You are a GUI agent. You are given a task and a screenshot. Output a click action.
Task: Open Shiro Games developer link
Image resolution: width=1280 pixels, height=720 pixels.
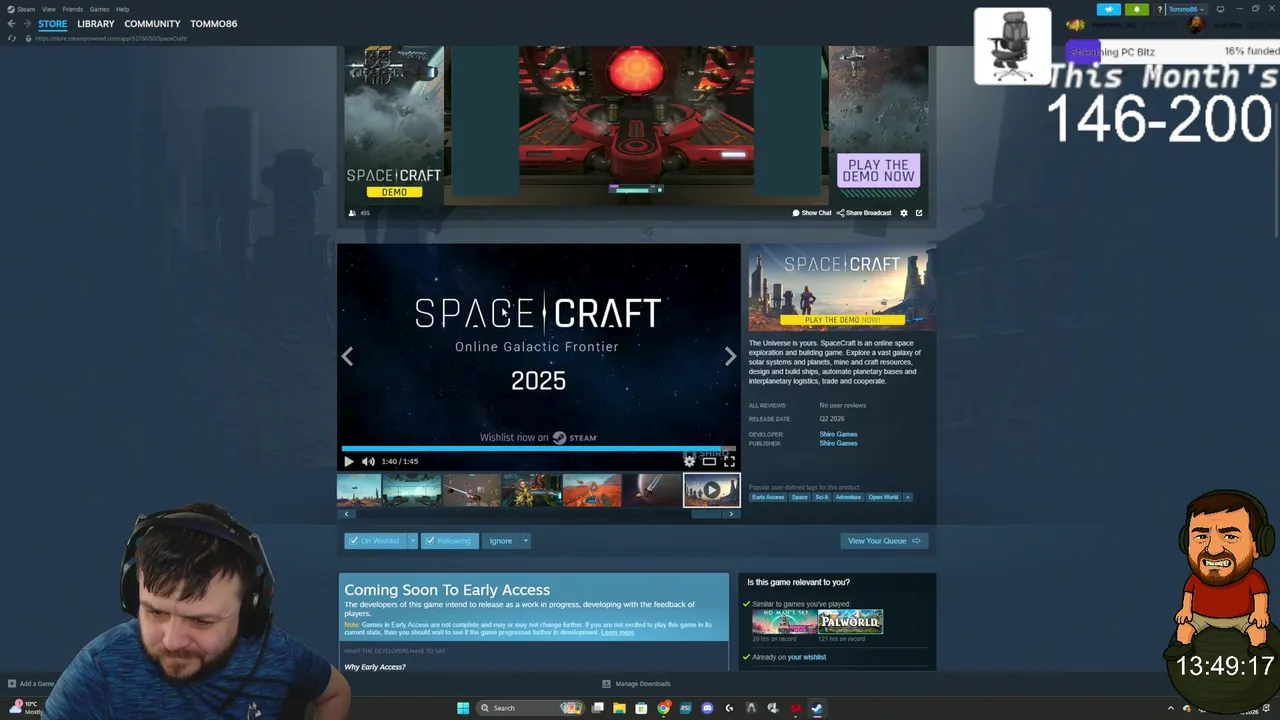pyautogui.click(x=838, y=434)
